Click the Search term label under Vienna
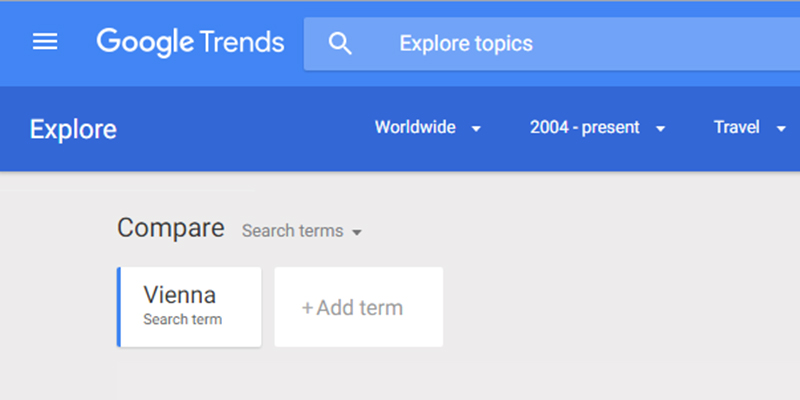The width and height of the screenshot is (800, 400). [183, 320]
